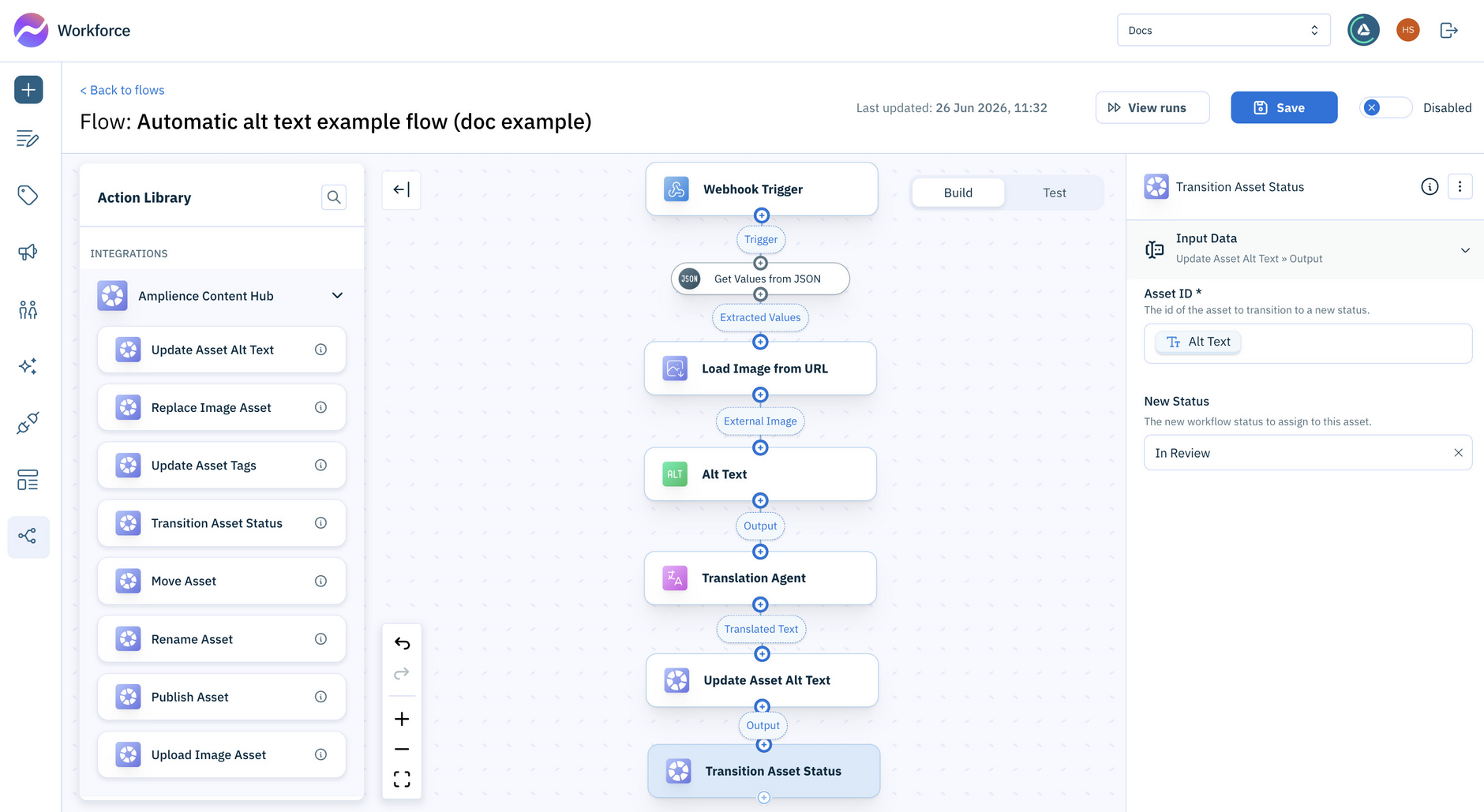
Task: Show info for Upload Image Asset action
Action: point(320,754)
